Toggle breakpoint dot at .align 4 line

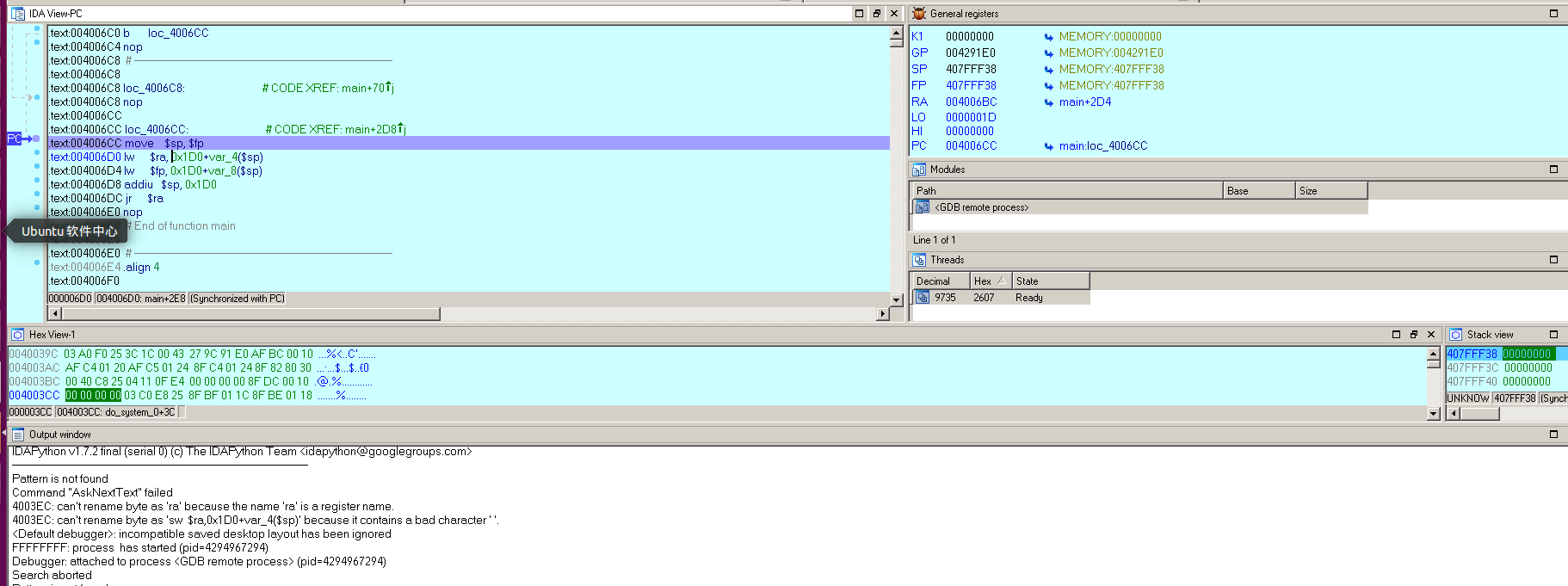[37, 262]
